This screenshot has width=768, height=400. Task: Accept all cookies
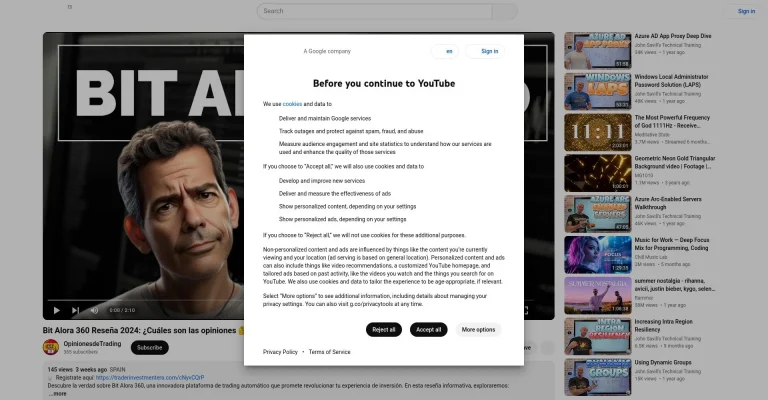(x=429, y=329)
